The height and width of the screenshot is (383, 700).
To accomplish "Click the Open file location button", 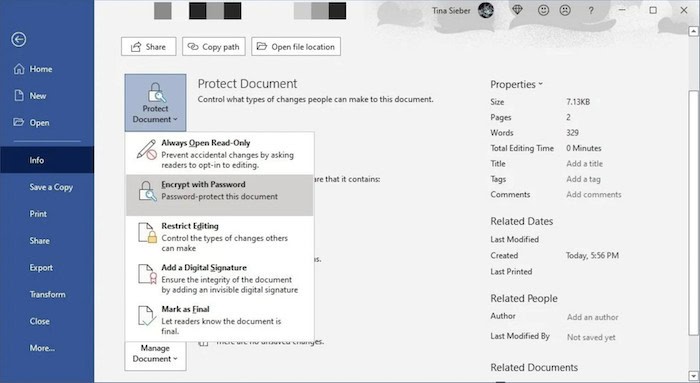I will (x=296, y=46).
